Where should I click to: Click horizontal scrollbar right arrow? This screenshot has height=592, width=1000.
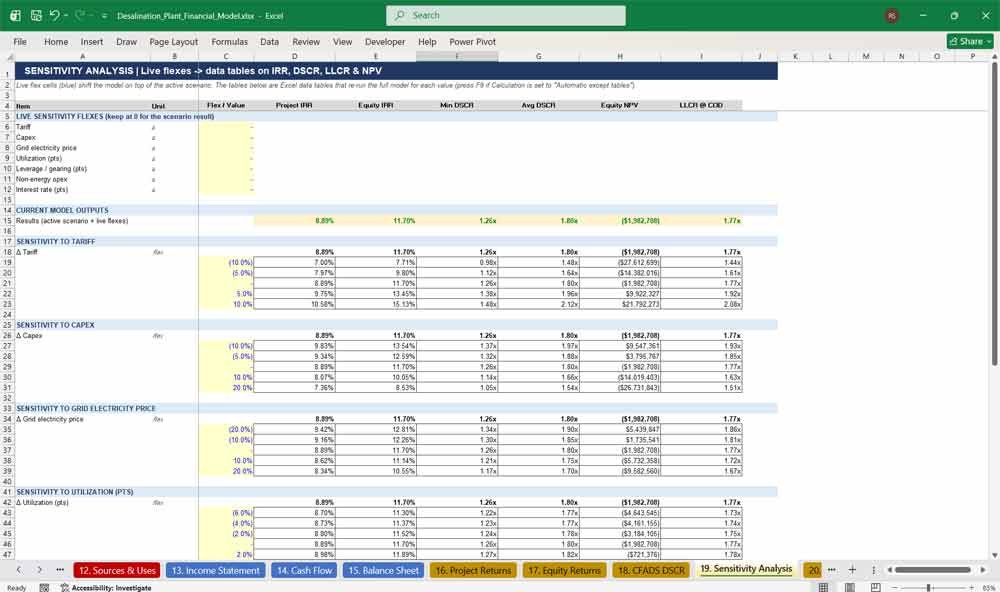point(983,570)
